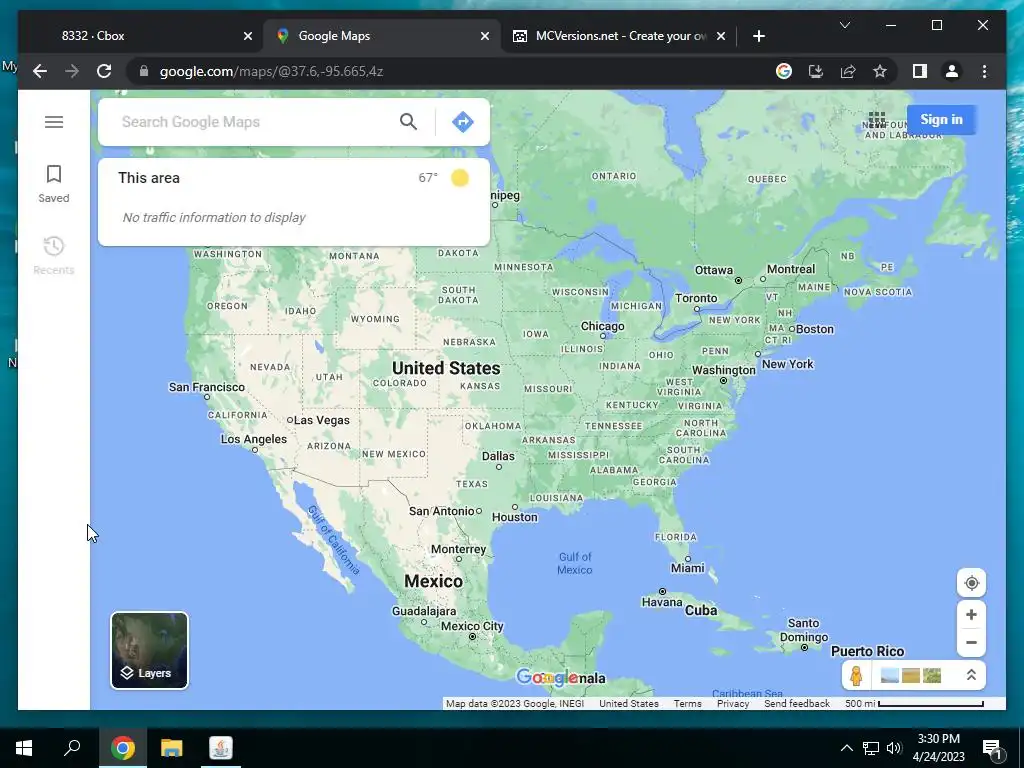Close the MCVersions.net tab
The width and height of the screenshot is (1024, 768).
720,36
